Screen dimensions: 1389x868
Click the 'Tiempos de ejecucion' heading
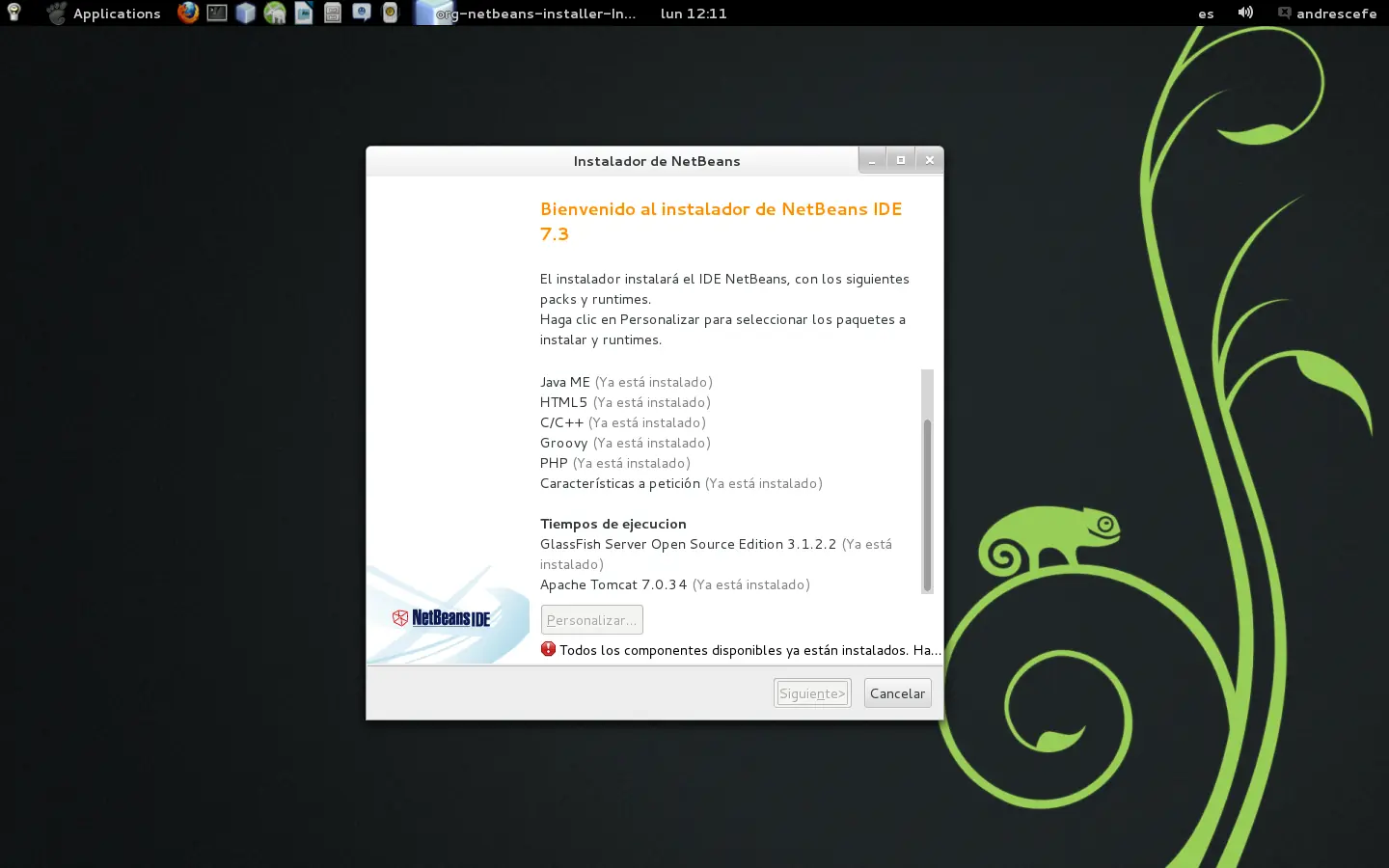click(613, 524)
